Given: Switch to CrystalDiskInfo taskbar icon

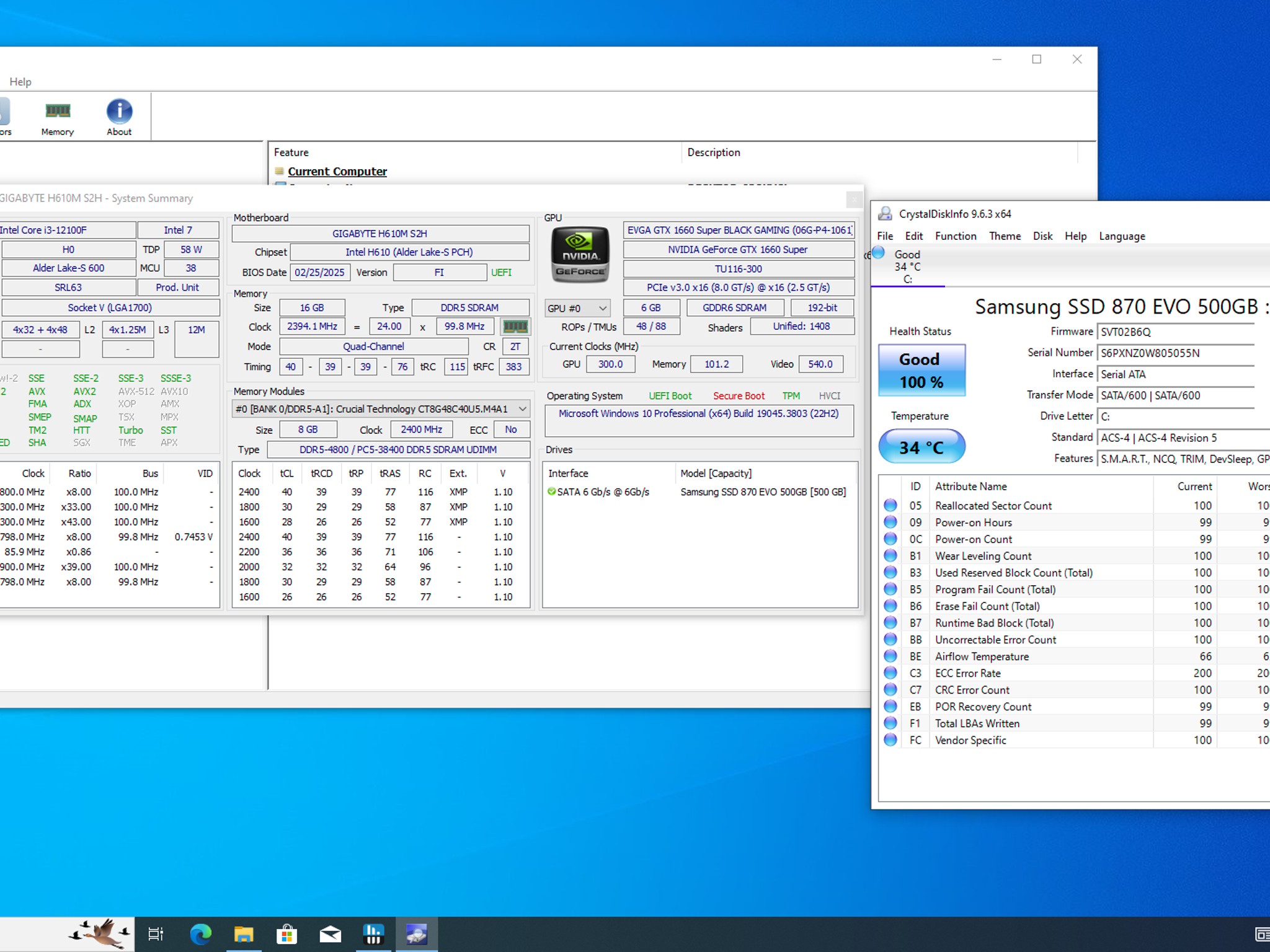Looking at the screenshot, I should 416,934.
